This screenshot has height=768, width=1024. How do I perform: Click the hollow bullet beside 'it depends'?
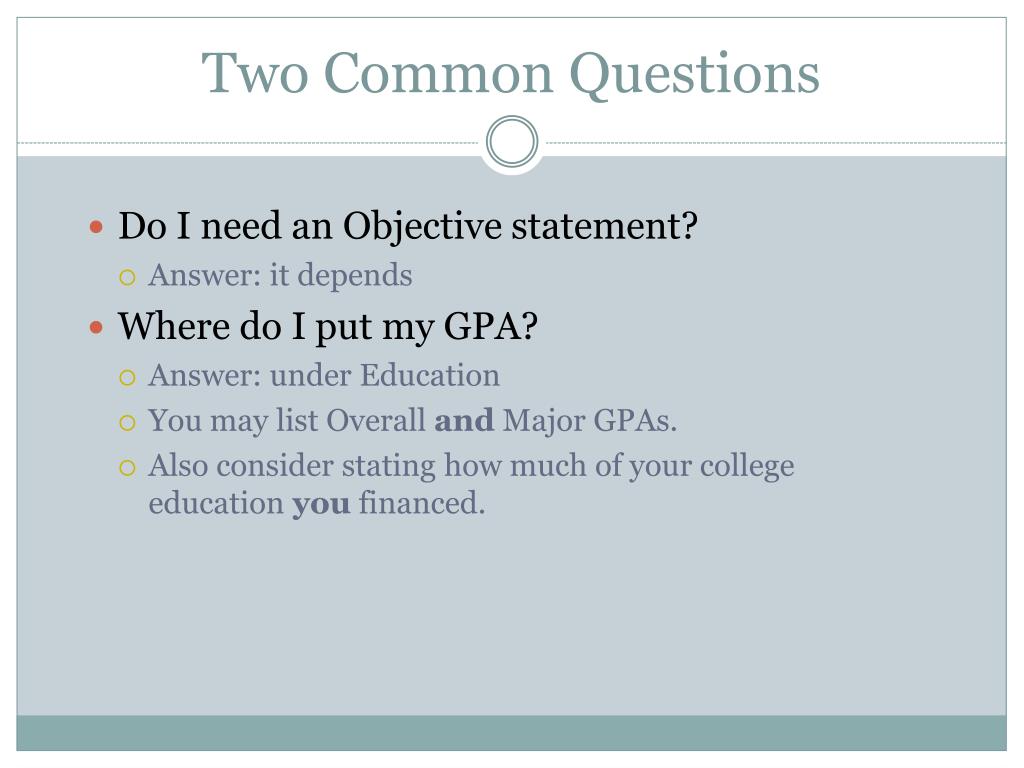127,278
